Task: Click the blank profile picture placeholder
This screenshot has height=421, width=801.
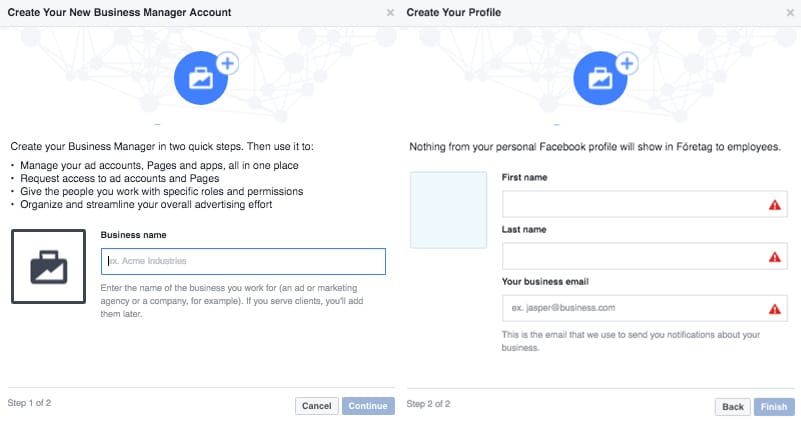Action: pos(448,210)
